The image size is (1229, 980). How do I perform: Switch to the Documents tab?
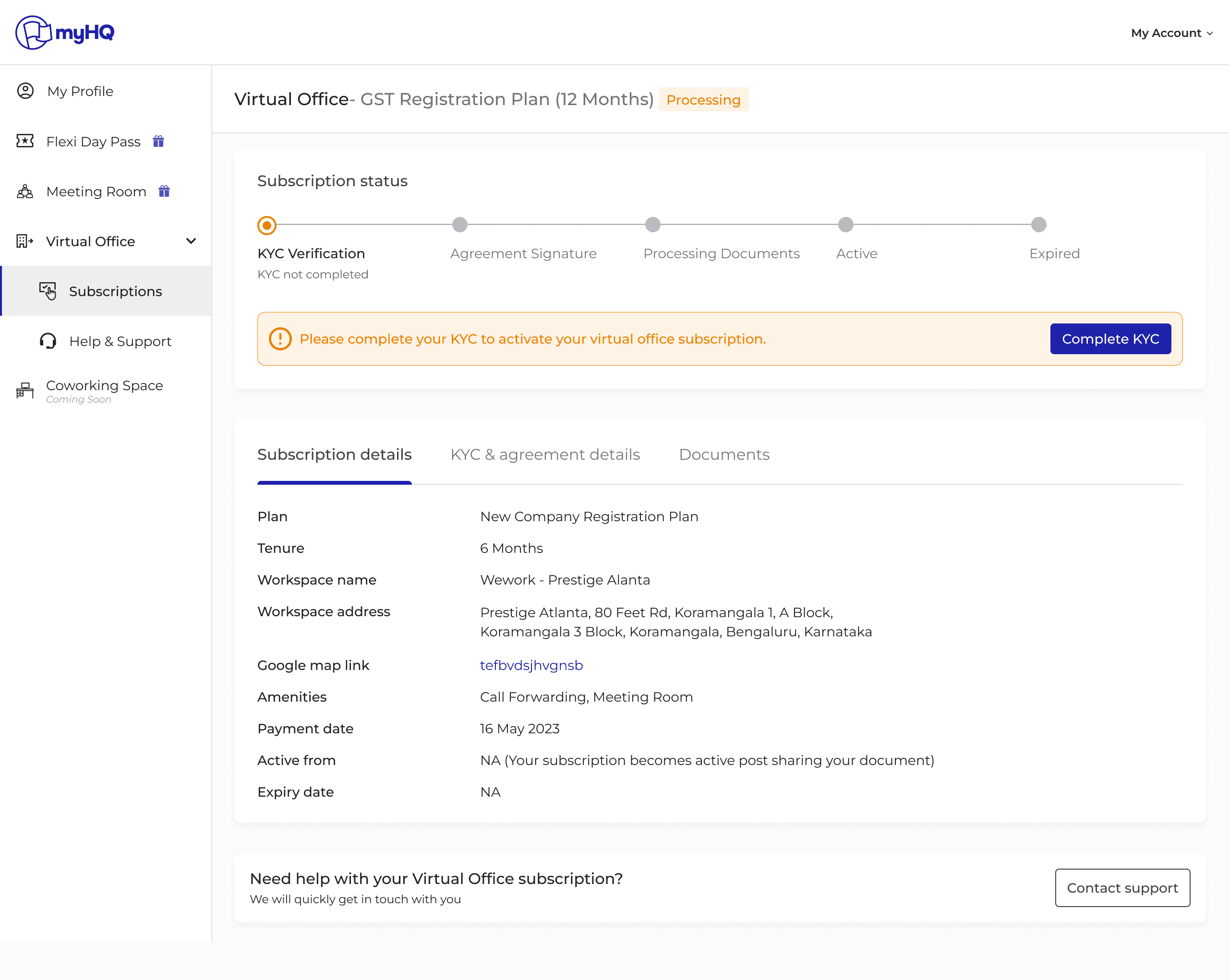pos(724,454)
